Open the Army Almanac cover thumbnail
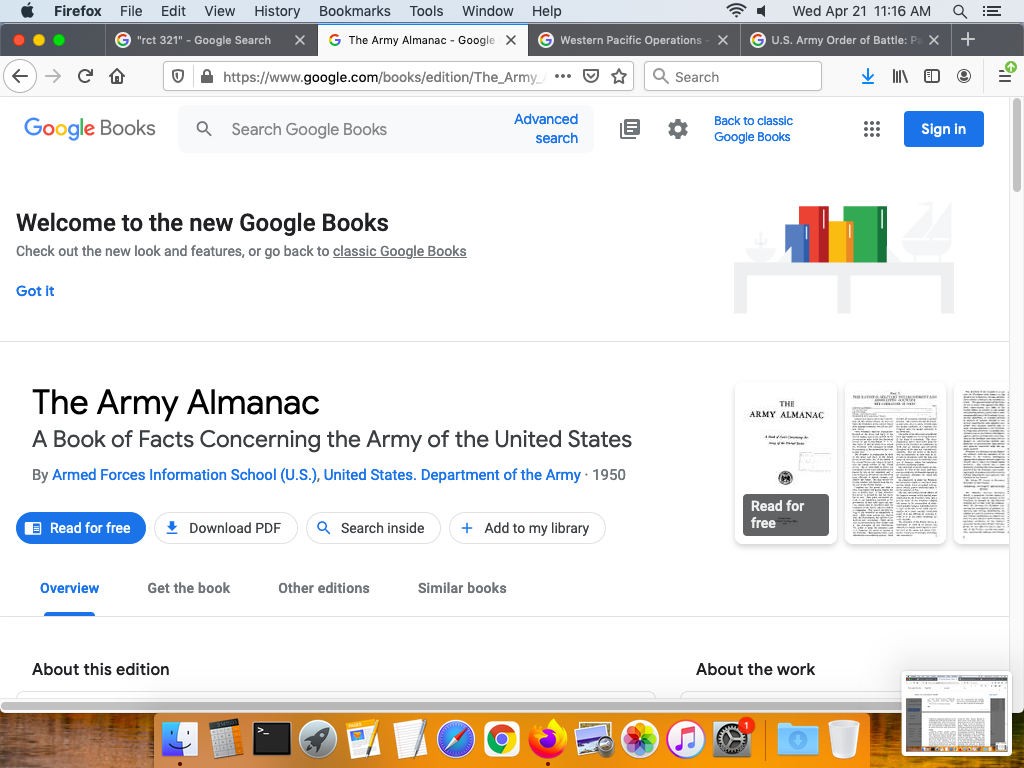This screenshot has height=768, width=1024. point(786,462)
